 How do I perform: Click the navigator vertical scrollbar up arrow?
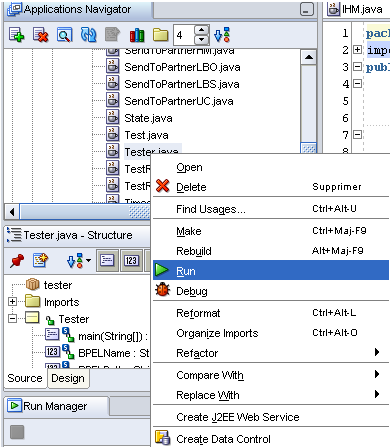coord(309,57)
